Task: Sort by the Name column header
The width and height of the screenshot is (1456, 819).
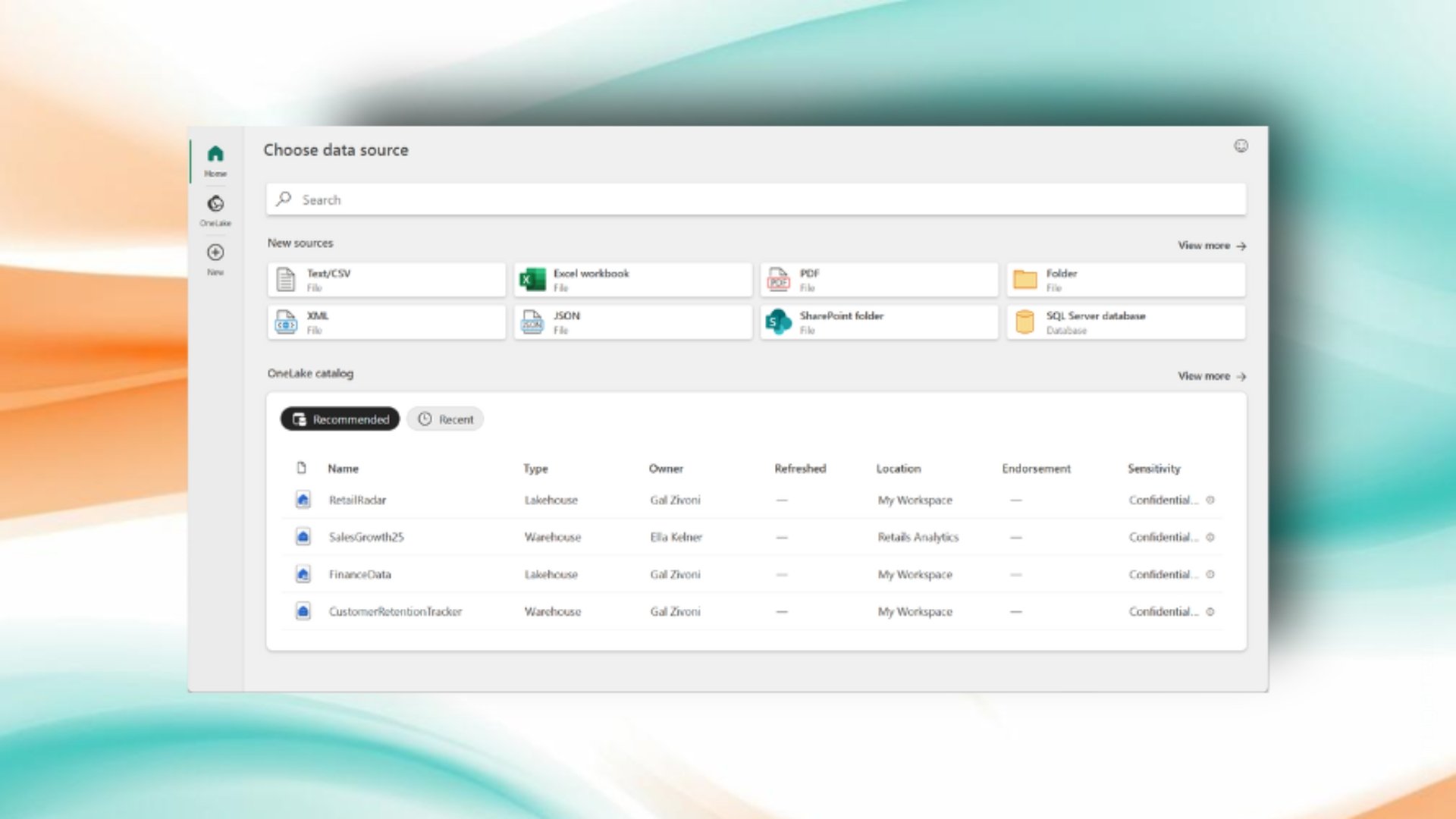Action: click(x=343, y=469)
